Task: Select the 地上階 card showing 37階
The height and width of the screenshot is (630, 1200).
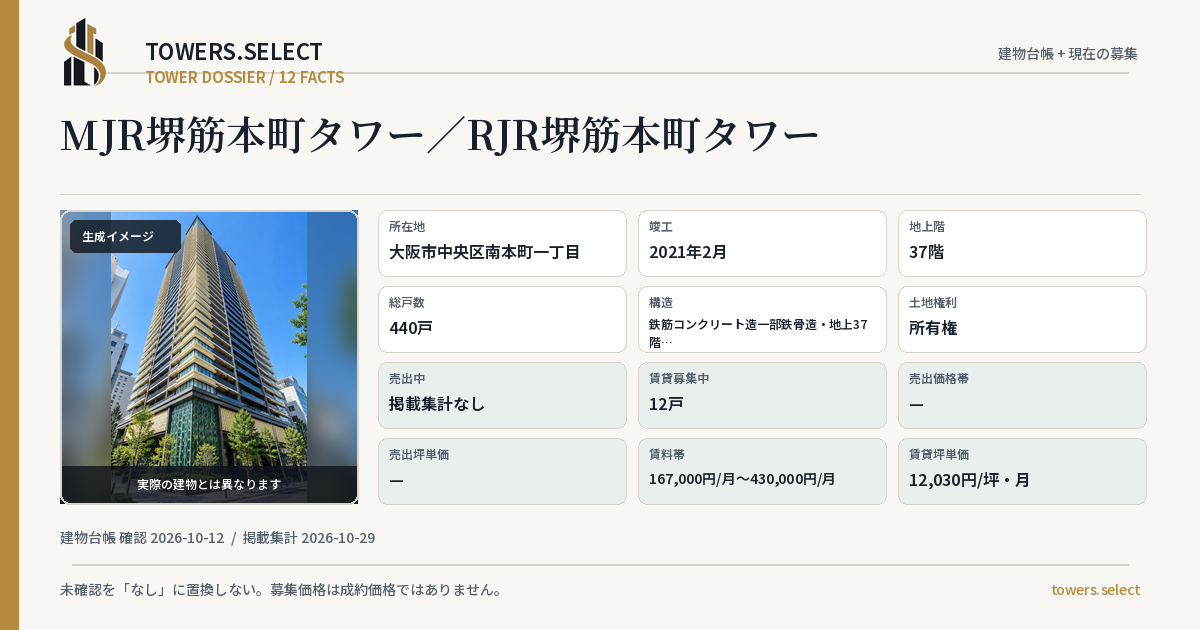Action: click(x=1022, y=243)
